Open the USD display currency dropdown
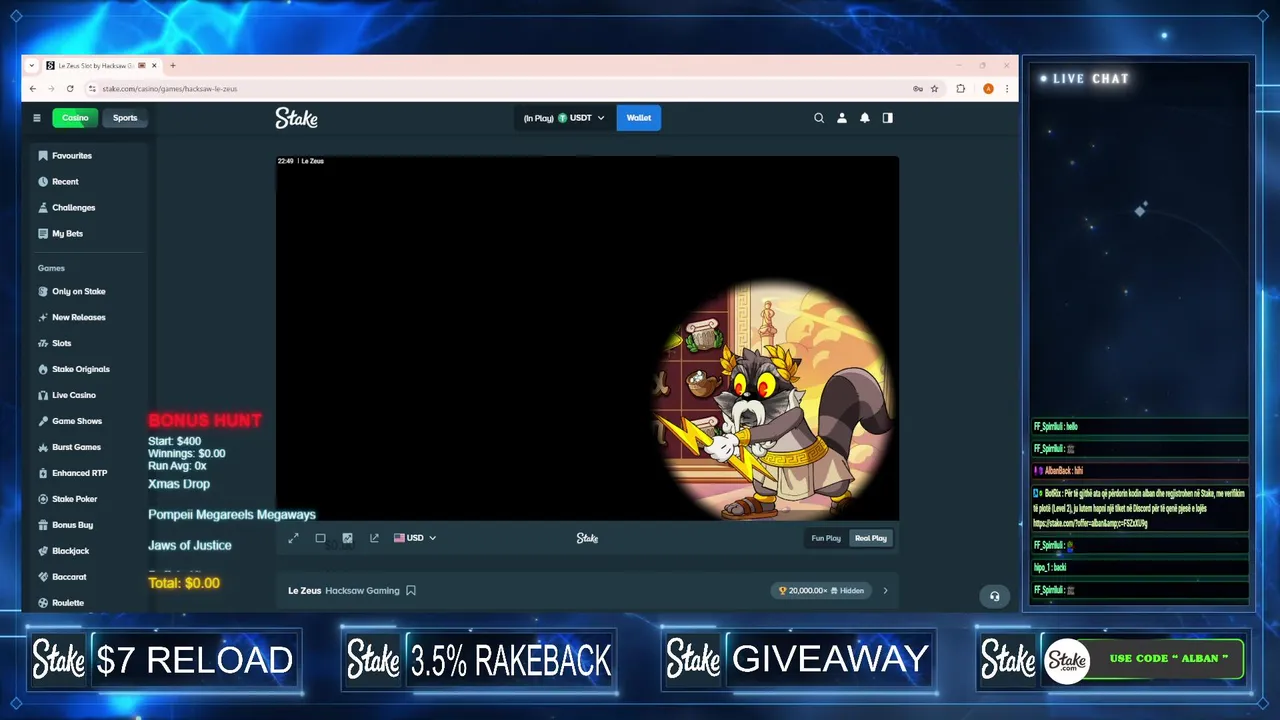 point(415,538)
